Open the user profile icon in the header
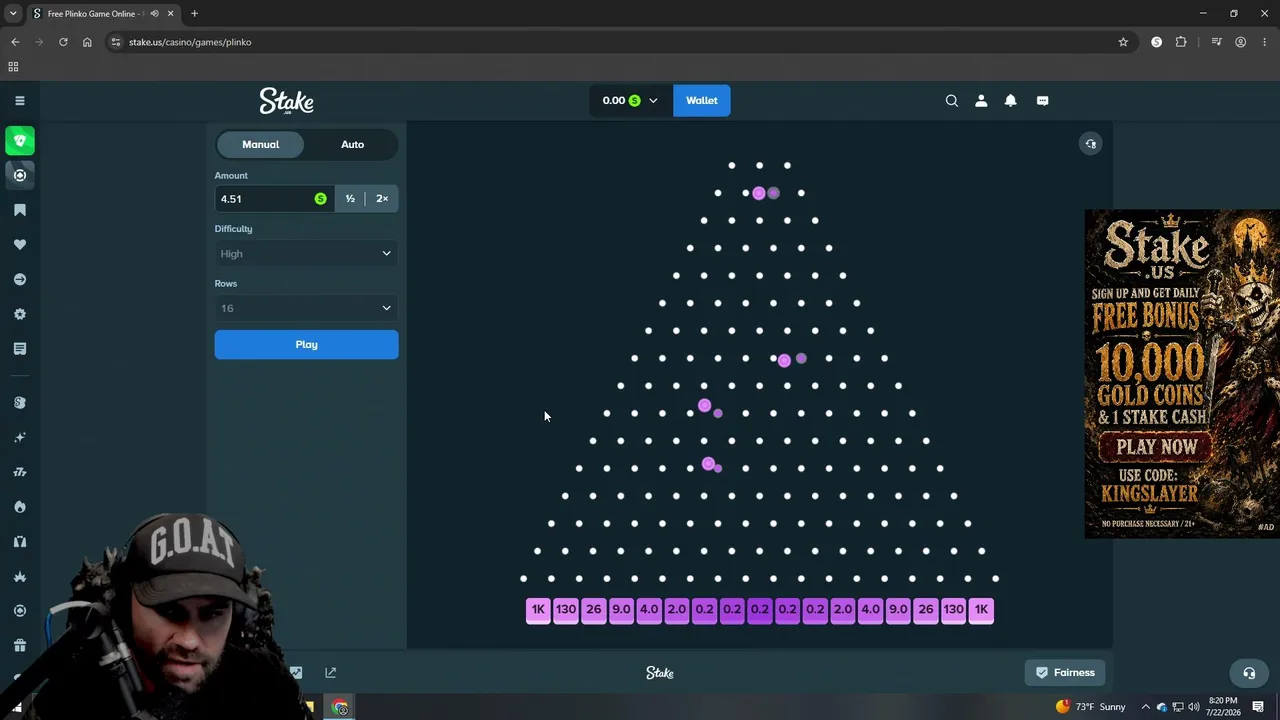This screenshot has height=720, width=1280. coord(981,100)
